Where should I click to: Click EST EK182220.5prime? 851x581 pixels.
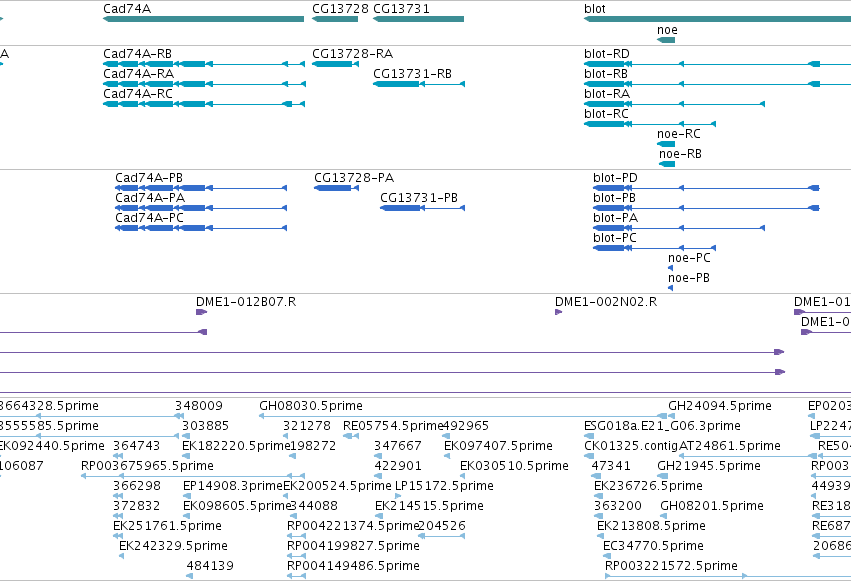[186, 456]
